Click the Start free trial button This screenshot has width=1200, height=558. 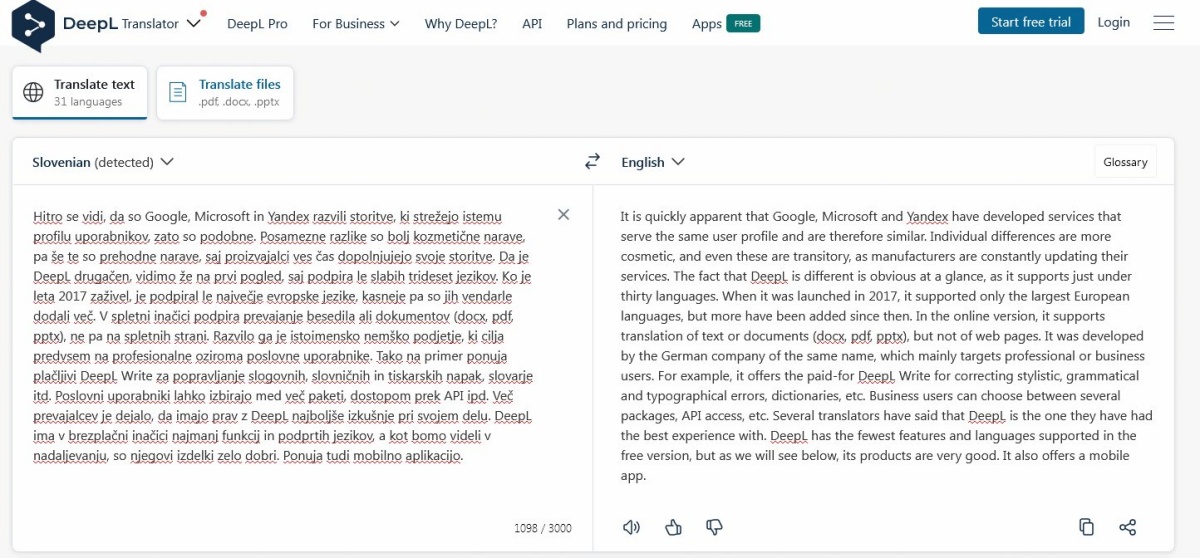coord(1031,22)
